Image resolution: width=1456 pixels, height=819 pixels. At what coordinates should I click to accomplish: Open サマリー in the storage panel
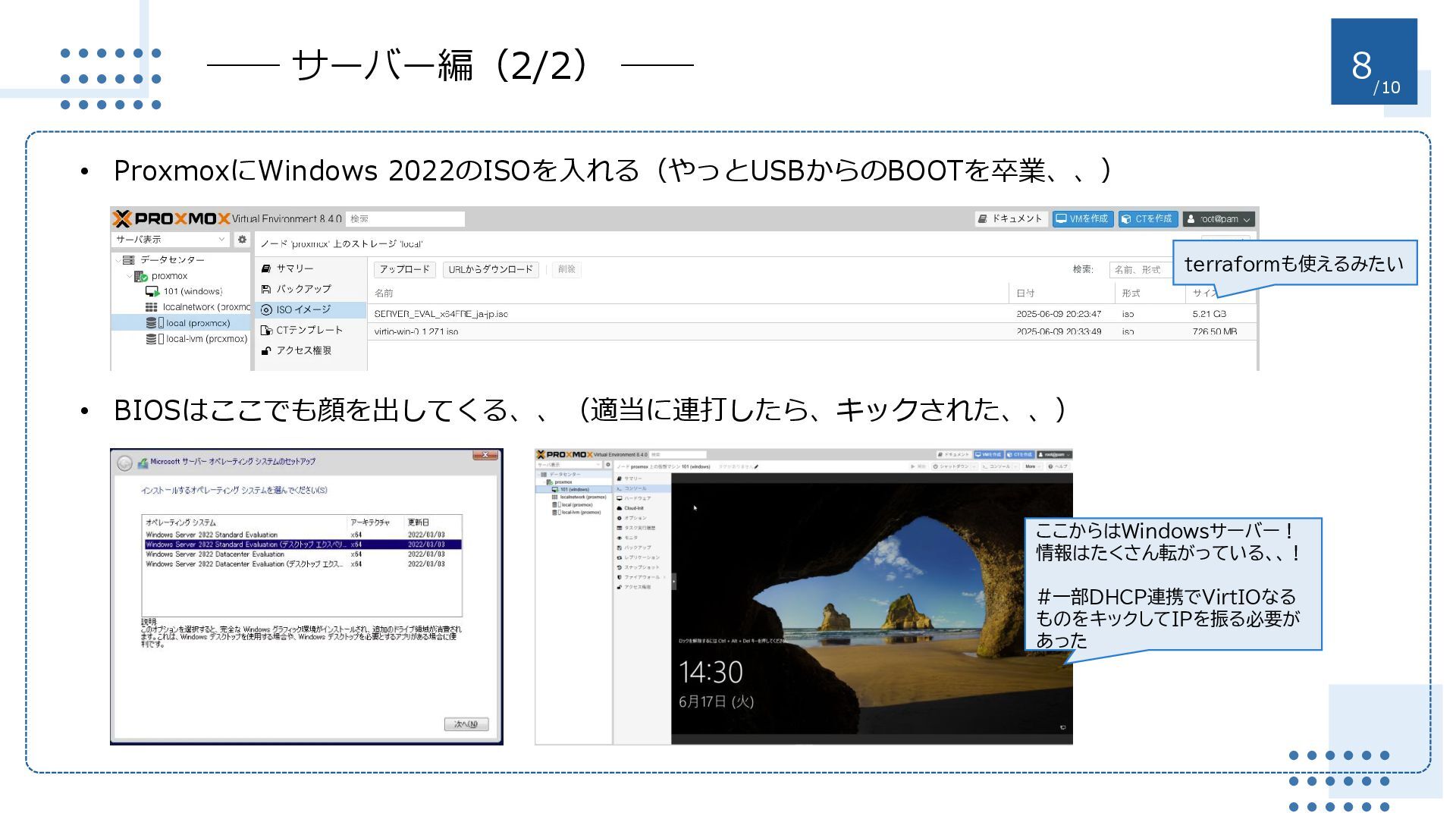pos(294,268)
